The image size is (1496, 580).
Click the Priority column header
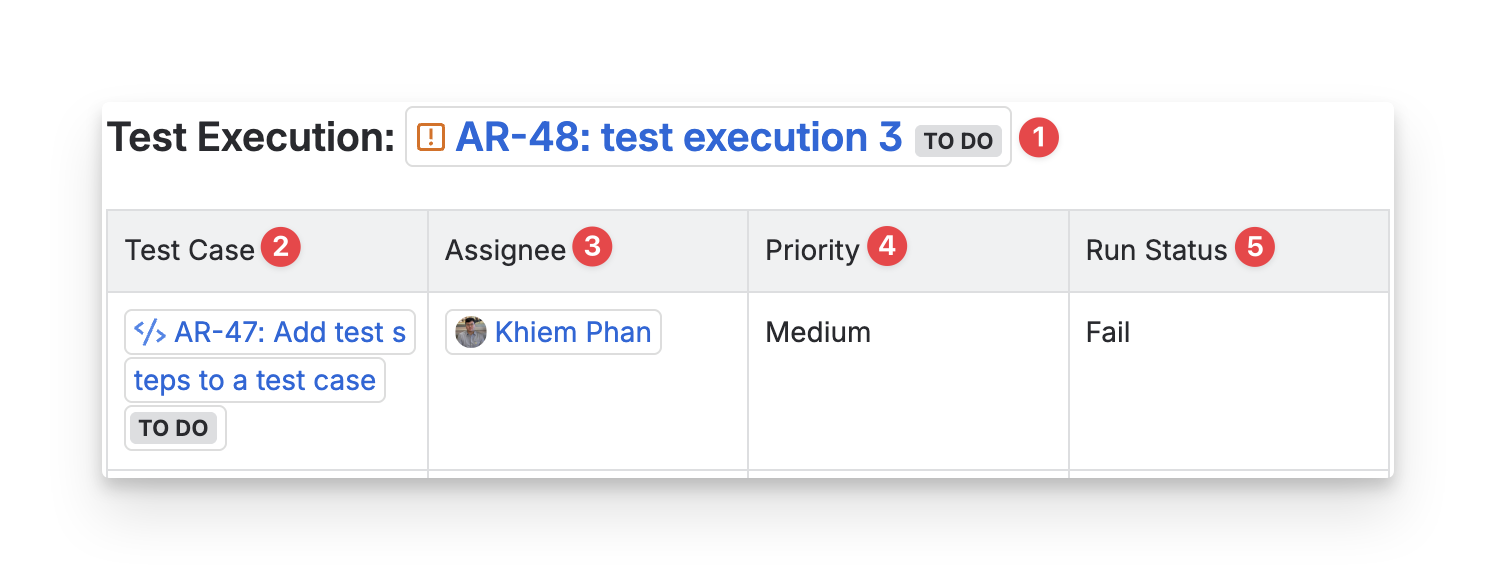(x=812, y=250)
